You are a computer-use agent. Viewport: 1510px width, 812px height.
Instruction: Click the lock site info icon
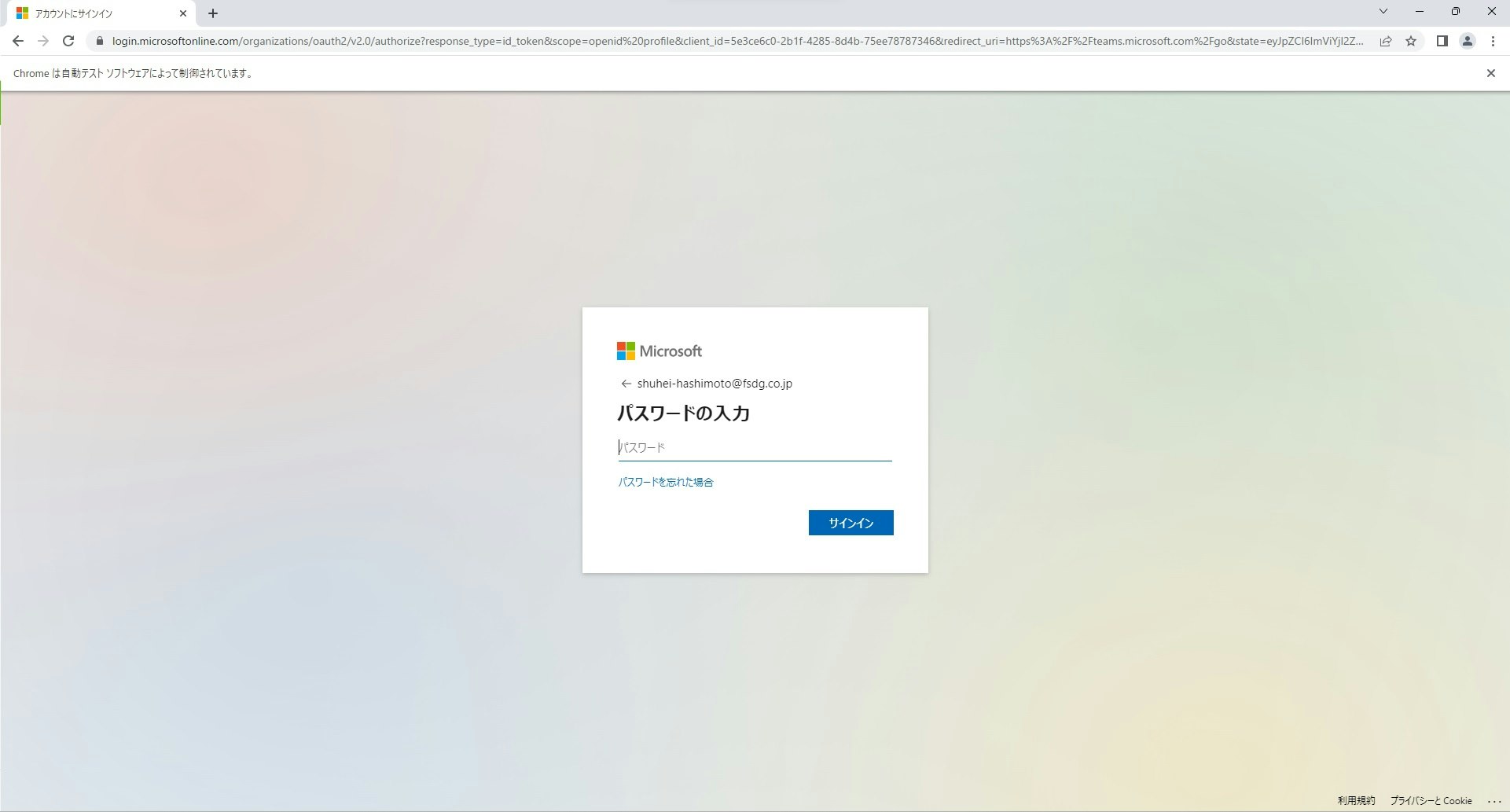[x=99, y=41]
